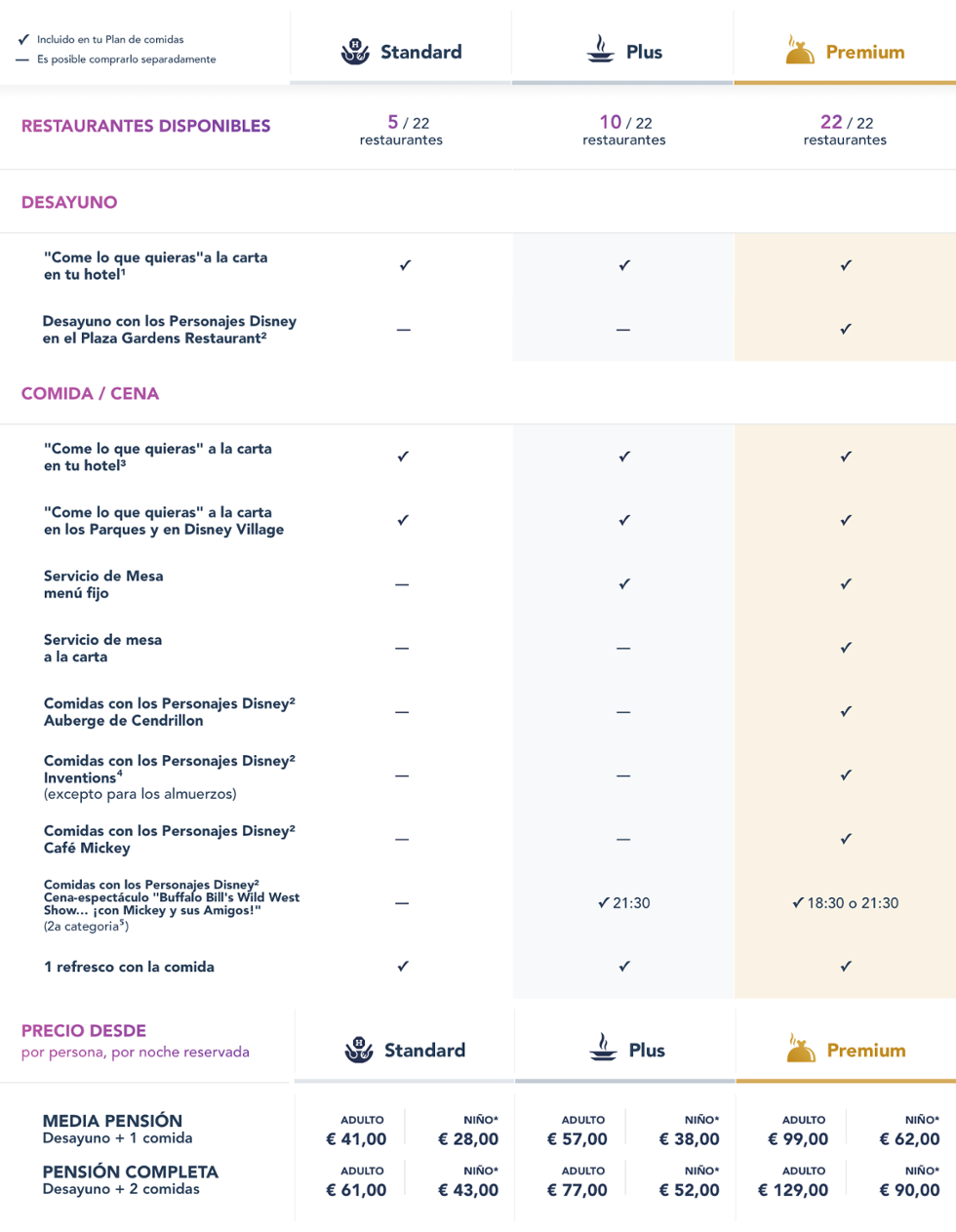The height and width of the screenshot is (1232, 956).
Task: Click the 'RESTAURANTES DISPONIBLES' heading
Action: tap(146, 126)
